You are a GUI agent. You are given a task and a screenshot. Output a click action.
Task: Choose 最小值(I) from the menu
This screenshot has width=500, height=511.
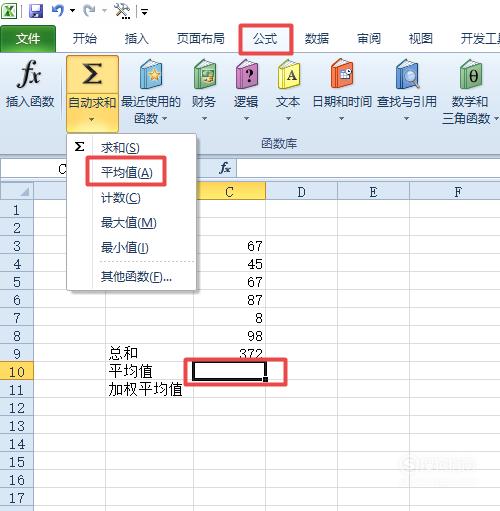click(x=131, y=247)
